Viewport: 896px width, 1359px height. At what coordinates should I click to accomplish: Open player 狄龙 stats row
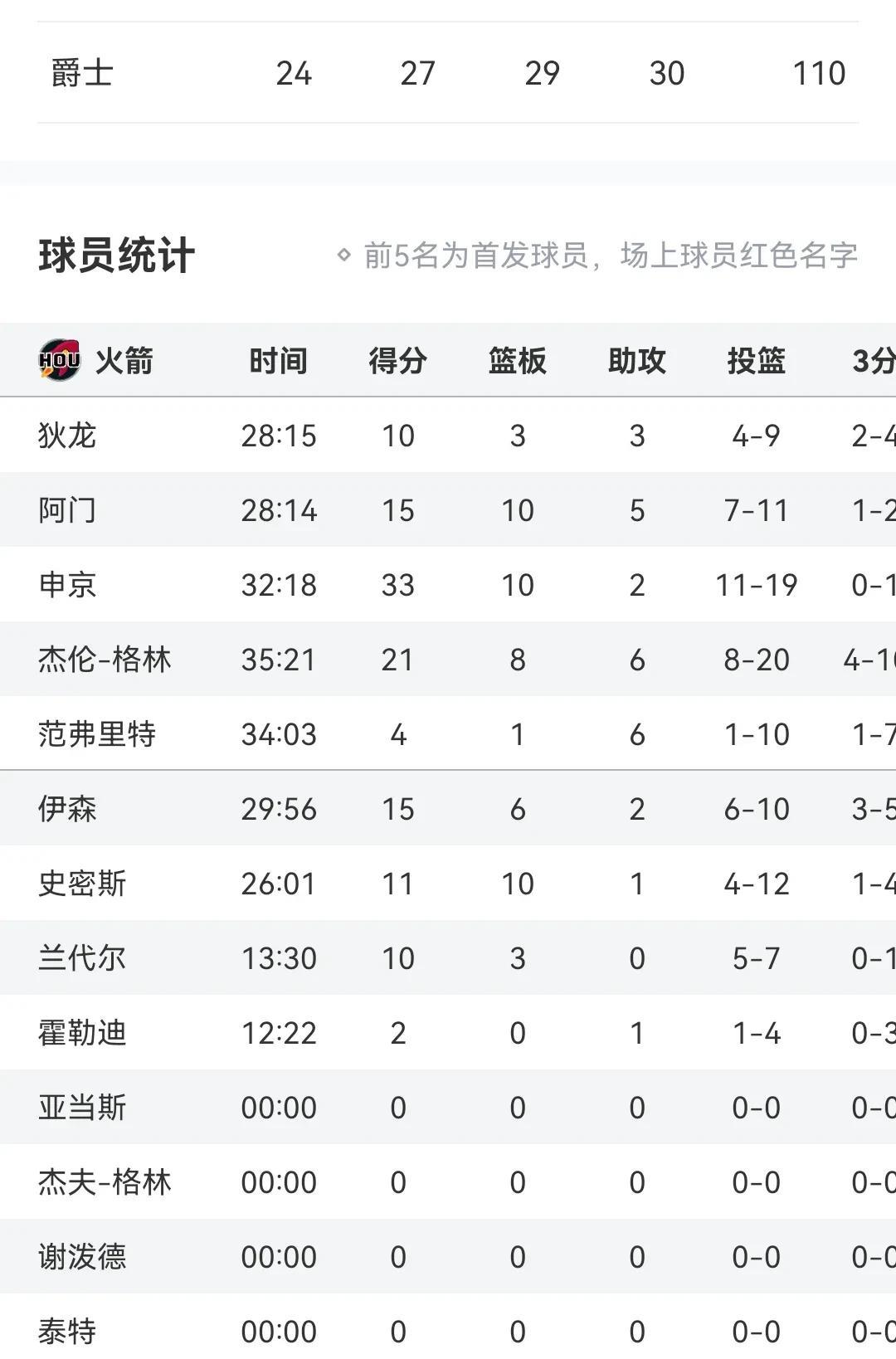point(448,436)
